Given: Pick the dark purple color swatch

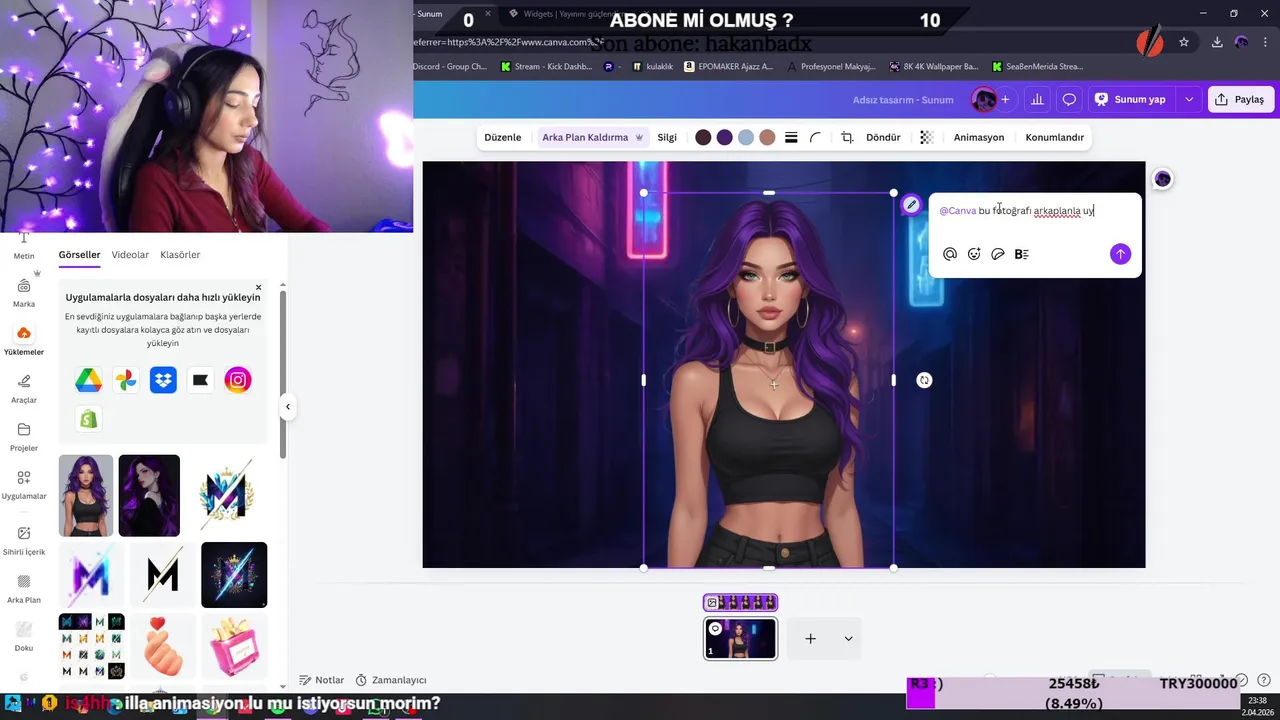Looking at the screenshot, I should [x=724, y=138].
